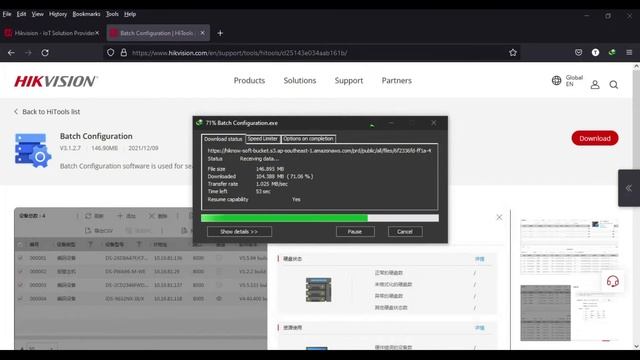640x360 pixels.
Task: Open the Support navigation menu
Action: tap(349, 80)
